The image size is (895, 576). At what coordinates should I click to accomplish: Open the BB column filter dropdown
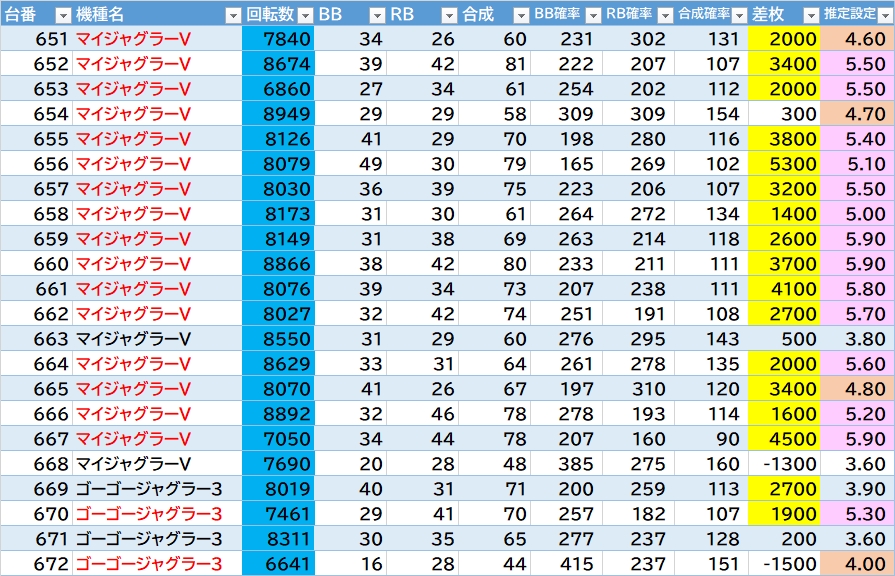377,15
